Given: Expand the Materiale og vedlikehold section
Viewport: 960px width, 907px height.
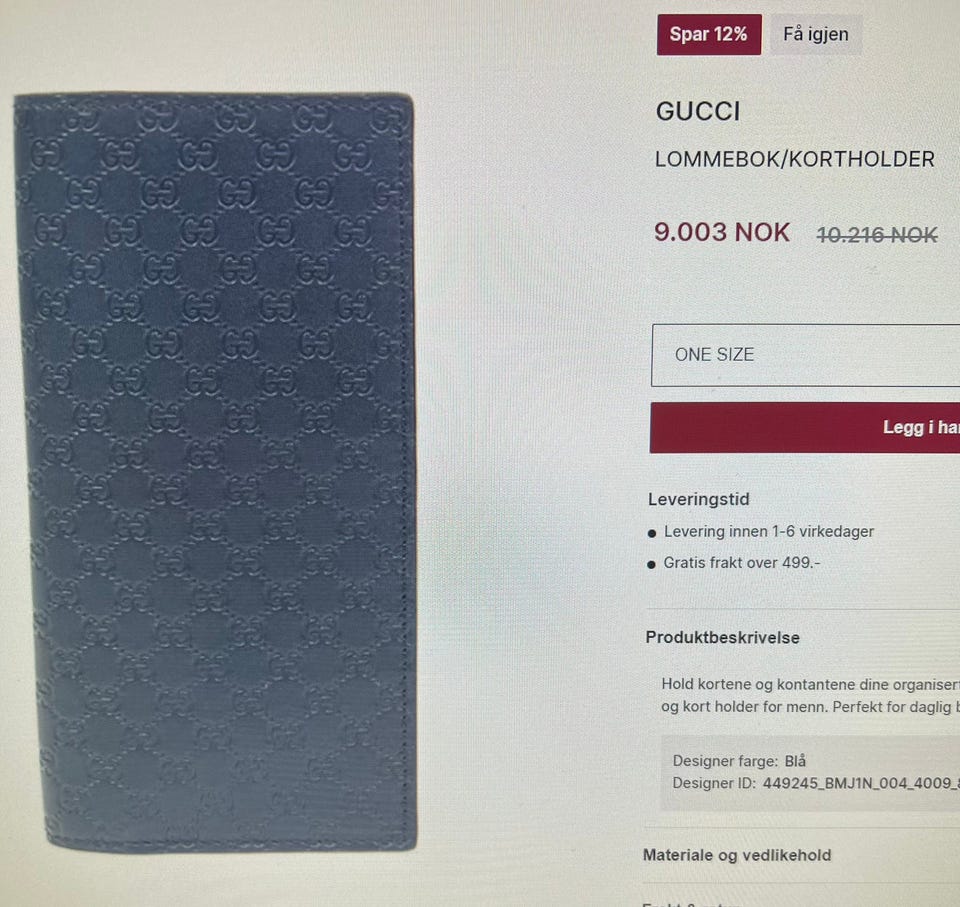Looking at the screenshot, I should tap(737, 855).
